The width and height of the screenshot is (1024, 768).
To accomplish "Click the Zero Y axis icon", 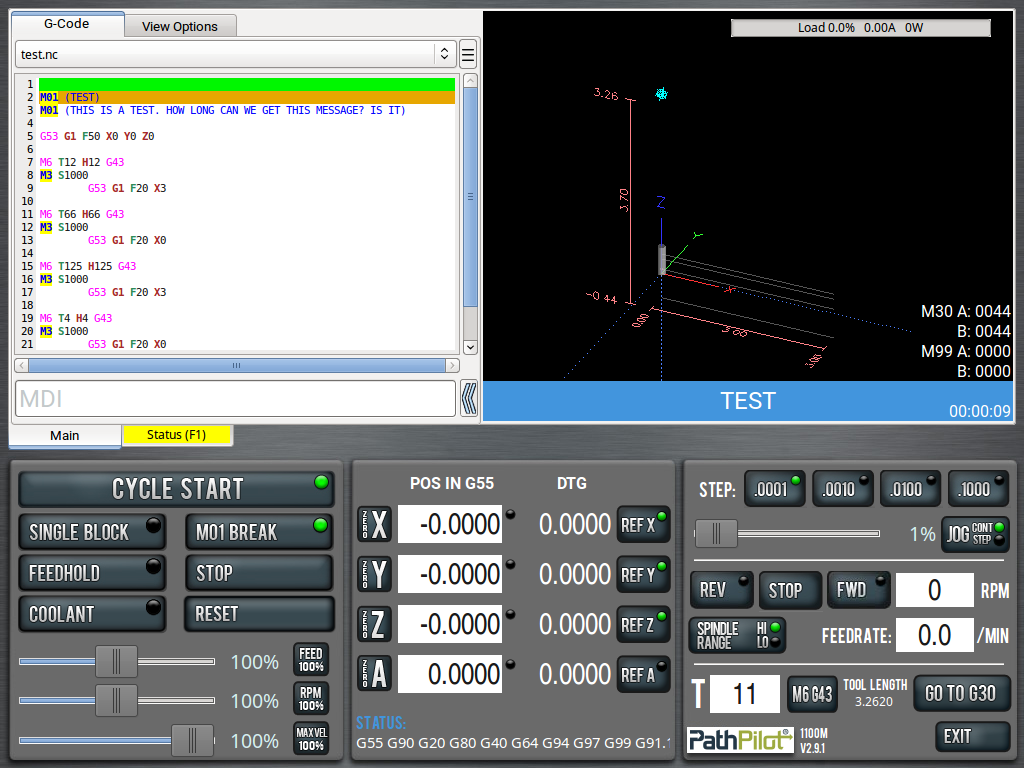I will click(x=375, y=574).
